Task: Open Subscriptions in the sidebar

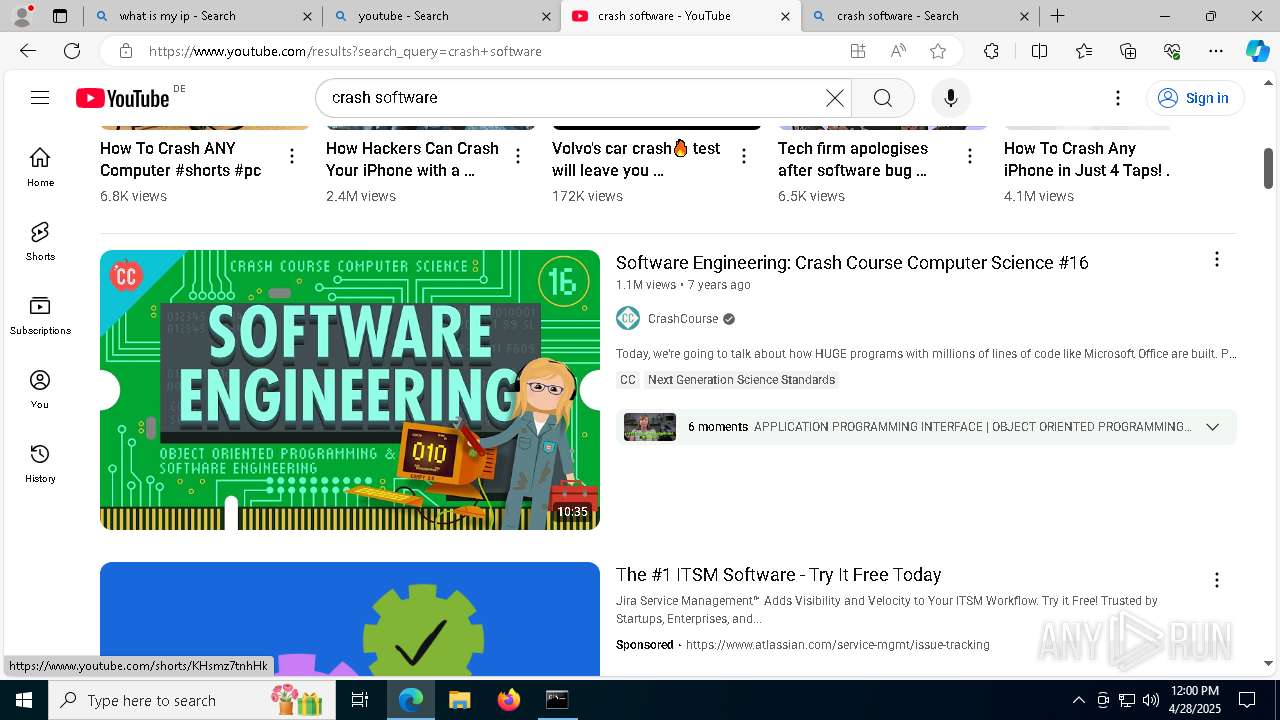Action: [x=40, y=315]
